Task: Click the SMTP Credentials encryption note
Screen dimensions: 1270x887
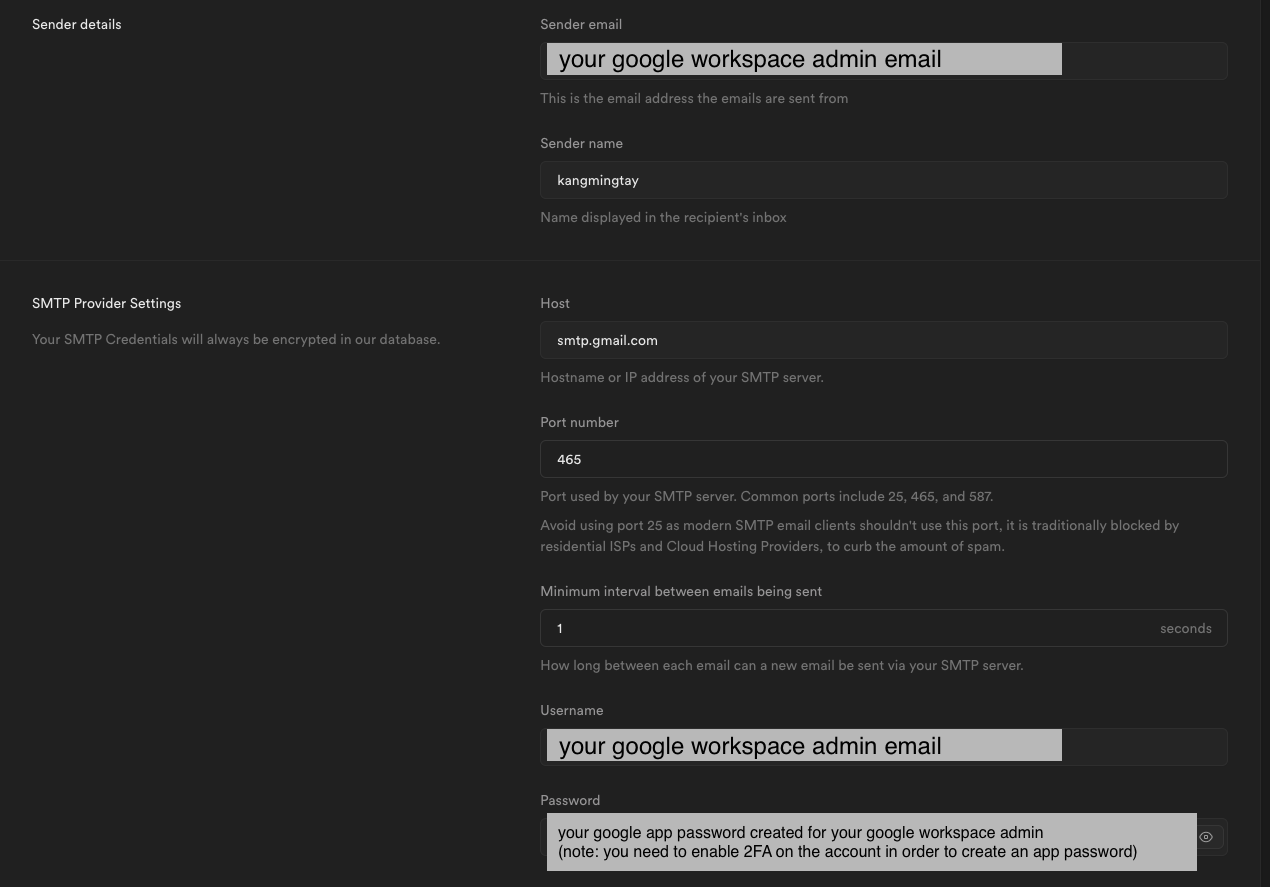Action: tap(236, 339)
